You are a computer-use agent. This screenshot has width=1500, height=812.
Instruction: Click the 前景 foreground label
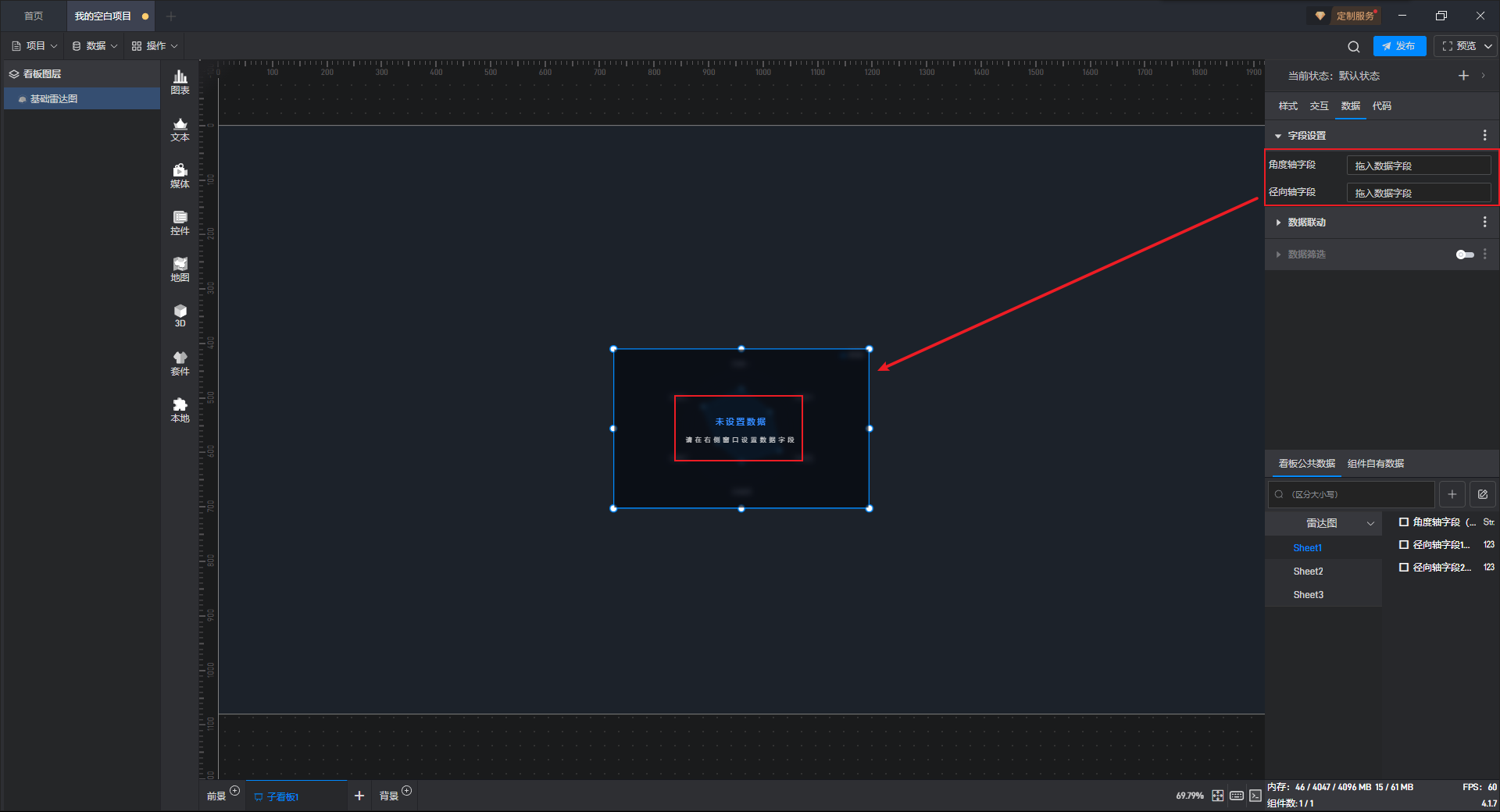point(216,796)
